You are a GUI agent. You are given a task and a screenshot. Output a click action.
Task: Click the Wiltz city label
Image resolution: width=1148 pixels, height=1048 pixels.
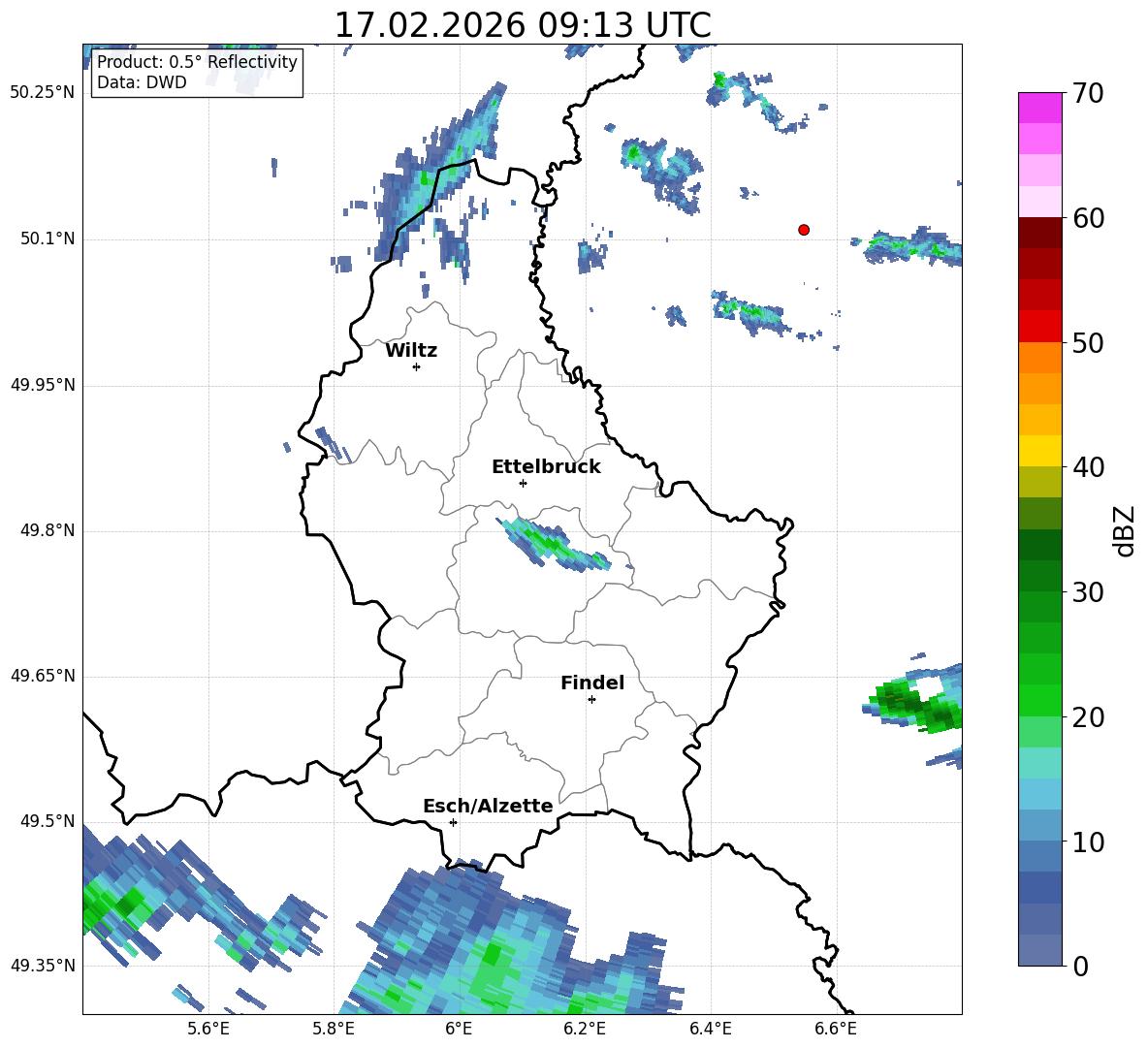tap(411, 351)
